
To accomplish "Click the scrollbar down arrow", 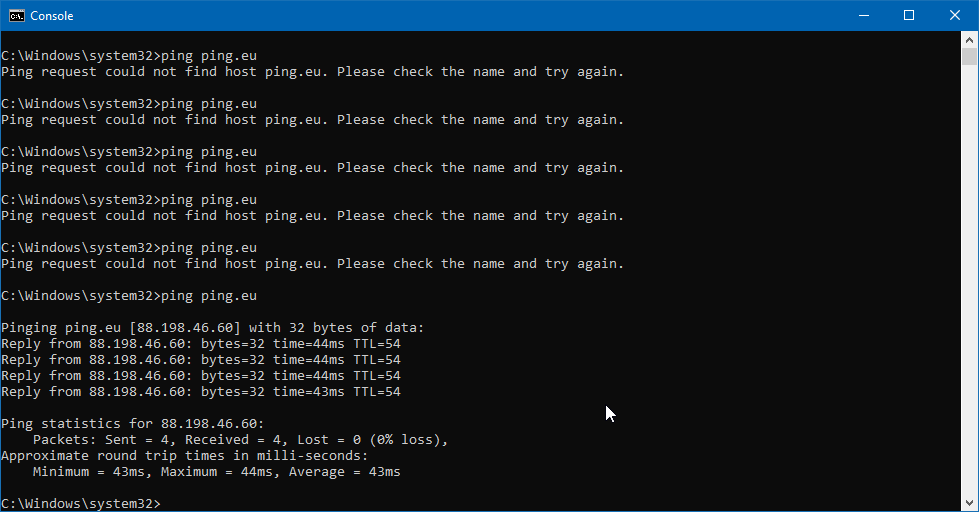I will (x=969, y=503).
